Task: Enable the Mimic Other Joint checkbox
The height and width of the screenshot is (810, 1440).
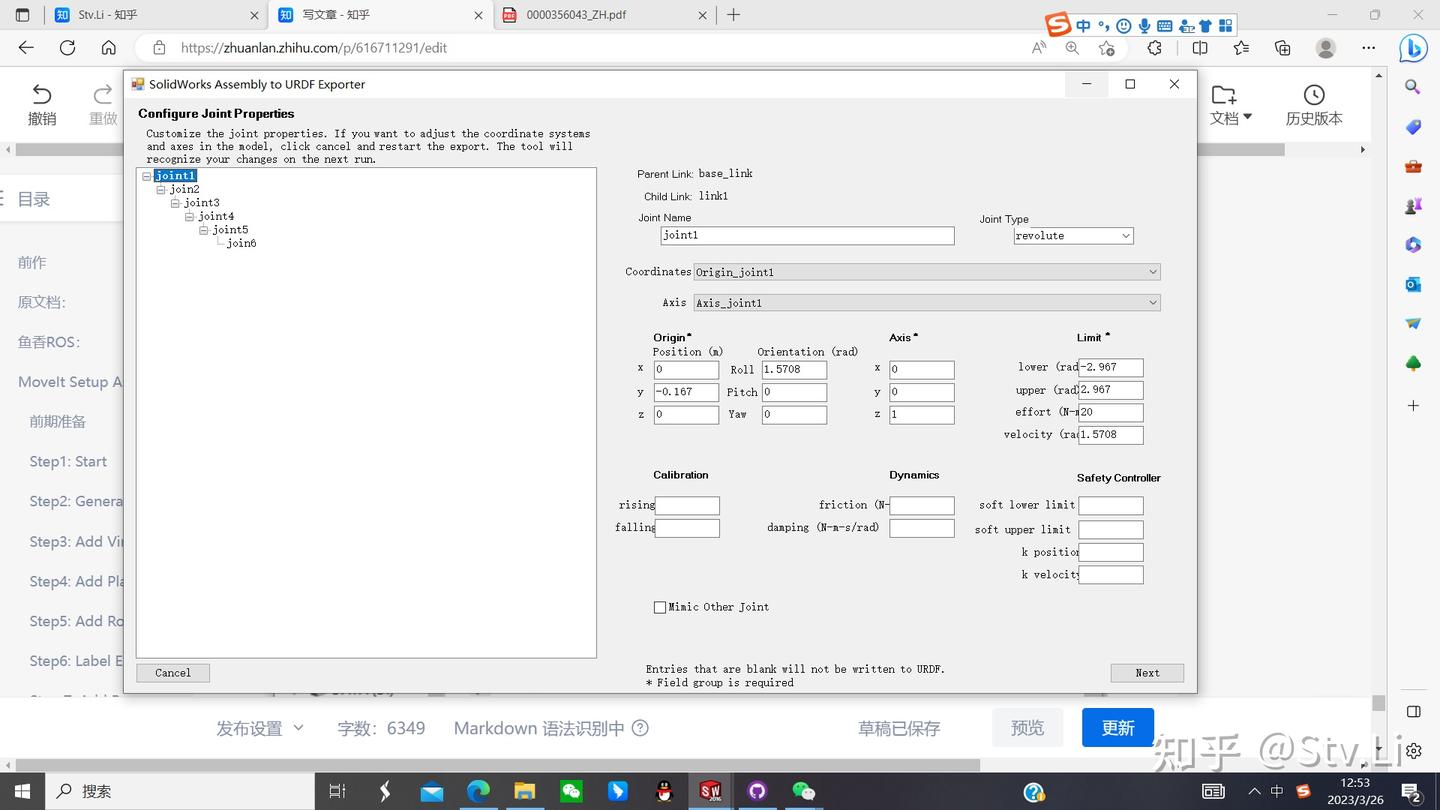Action: 660,607
